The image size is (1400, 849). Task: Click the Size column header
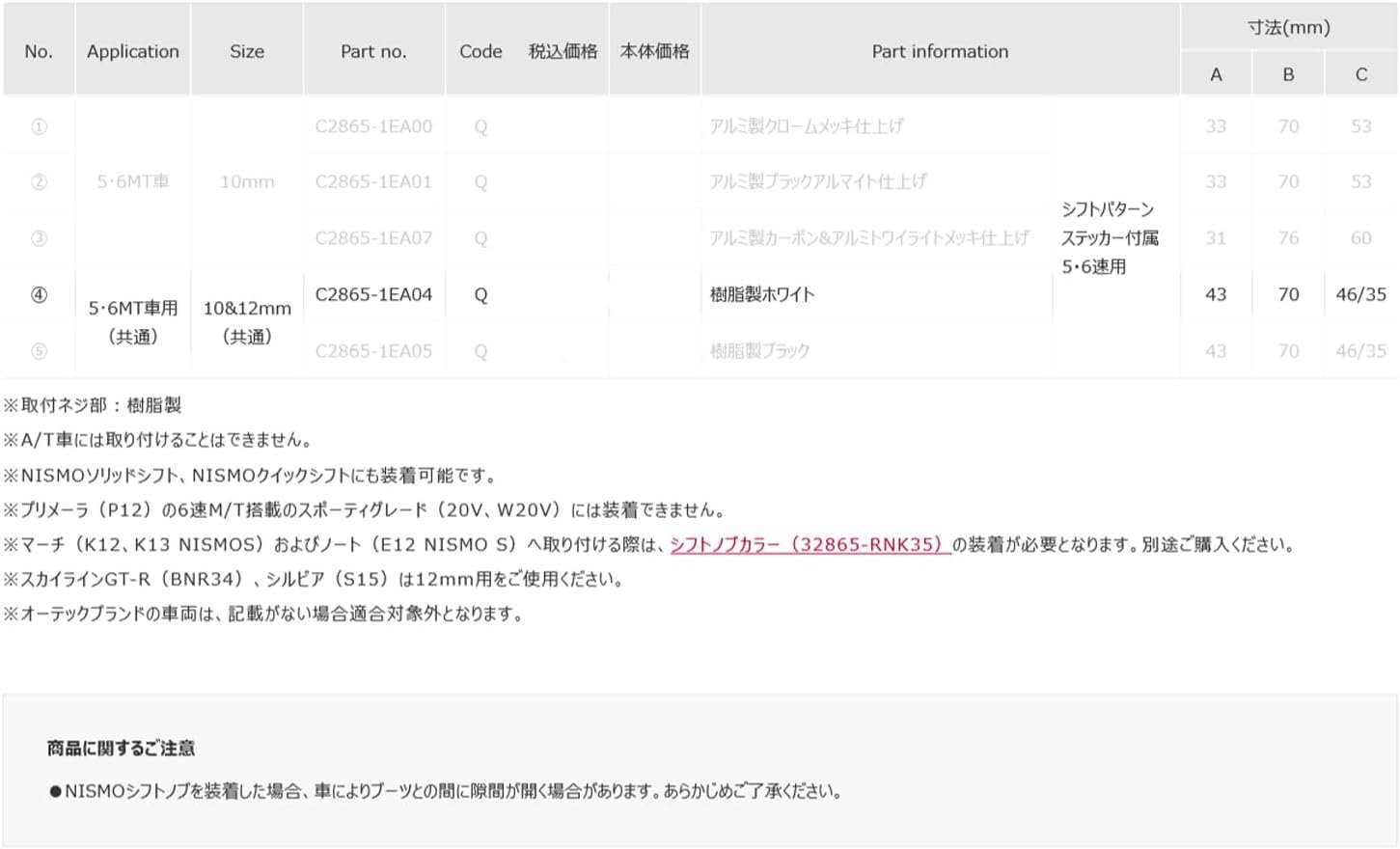pos(247,52)
